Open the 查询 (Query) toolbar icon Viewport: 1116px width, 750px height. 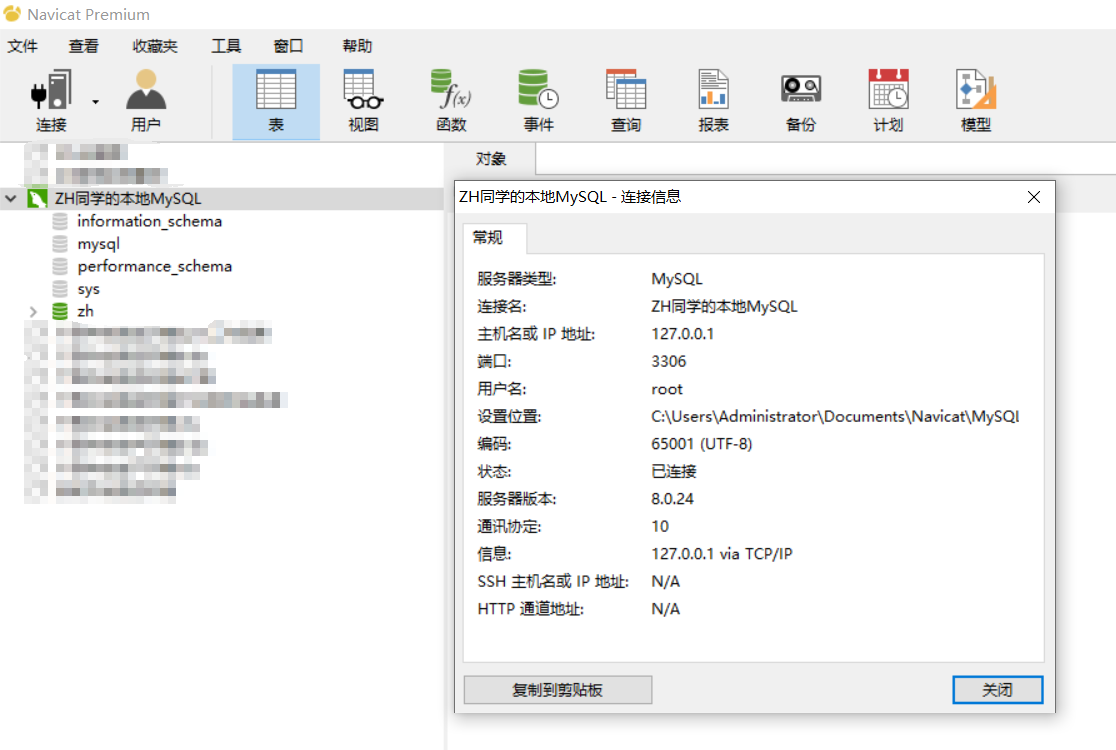pyautogui.click(x=626, y=100)
